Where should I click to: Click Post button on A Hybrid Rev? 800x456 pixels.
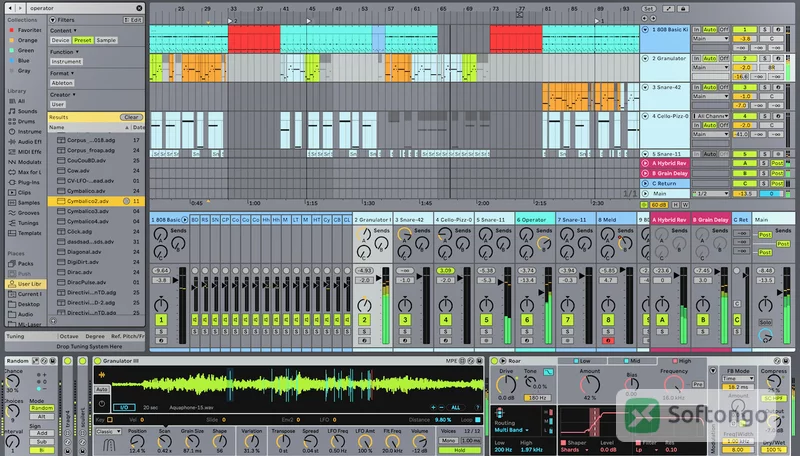(777, 163)
